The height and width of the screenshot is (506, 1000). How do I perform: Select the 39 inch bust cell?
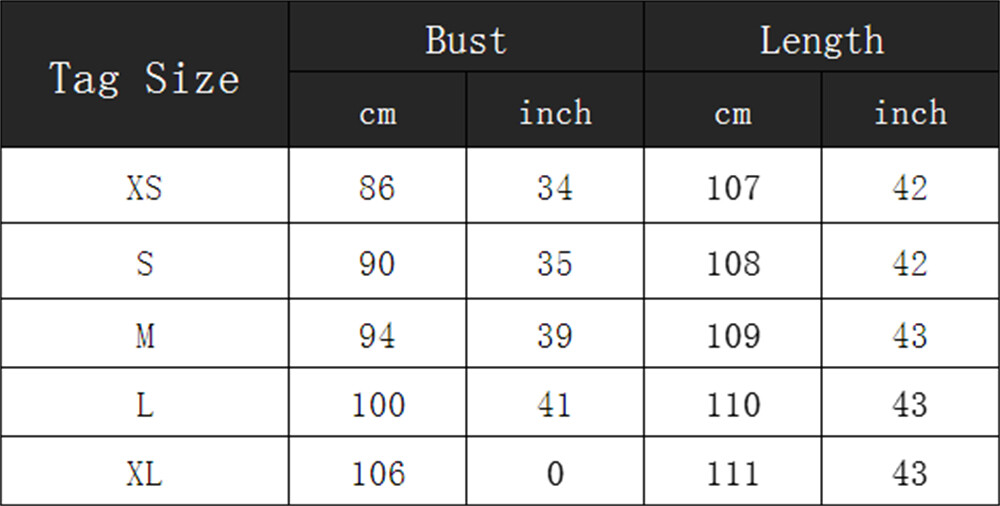[x=555, y=335]
